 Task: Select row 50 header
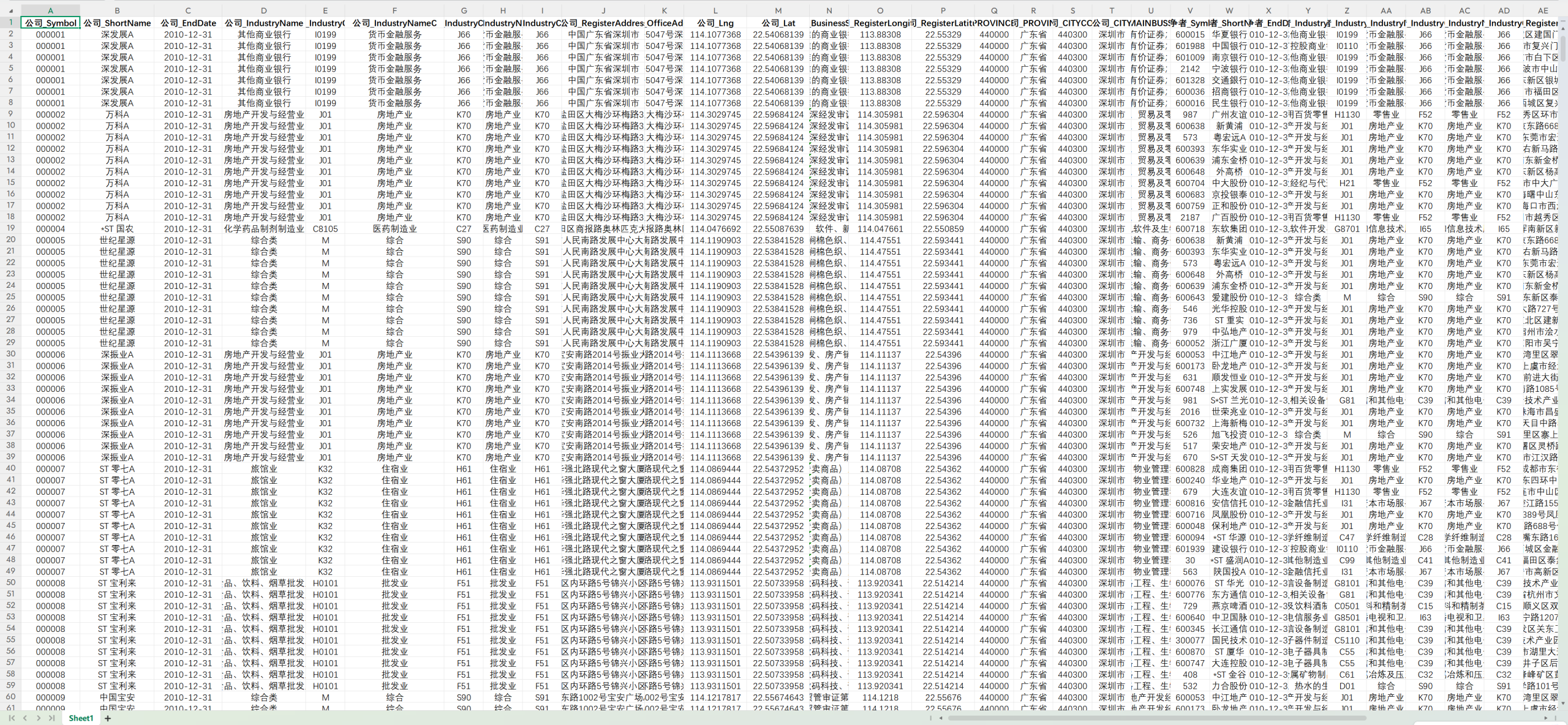pos(10,583)
